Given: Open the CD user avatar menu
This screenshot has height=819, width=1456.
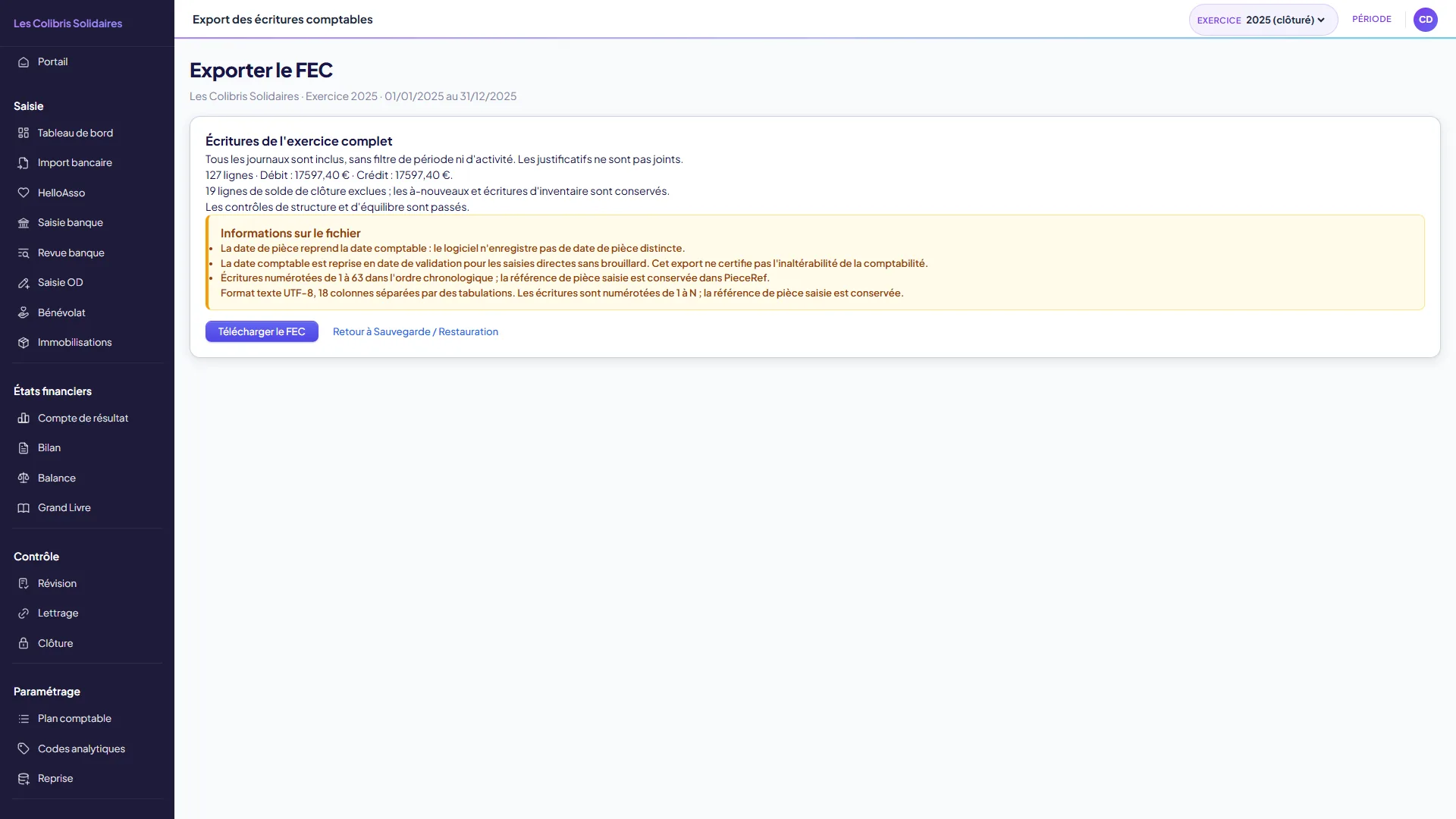Looking at the screenshot, I should pos(1425,20).
